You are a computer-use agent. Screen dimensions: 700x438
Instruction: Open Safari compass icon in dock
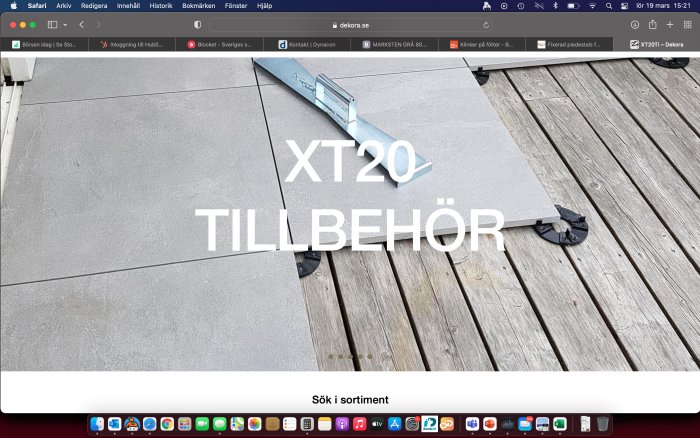pyautogui.click(x=150, y=424)
